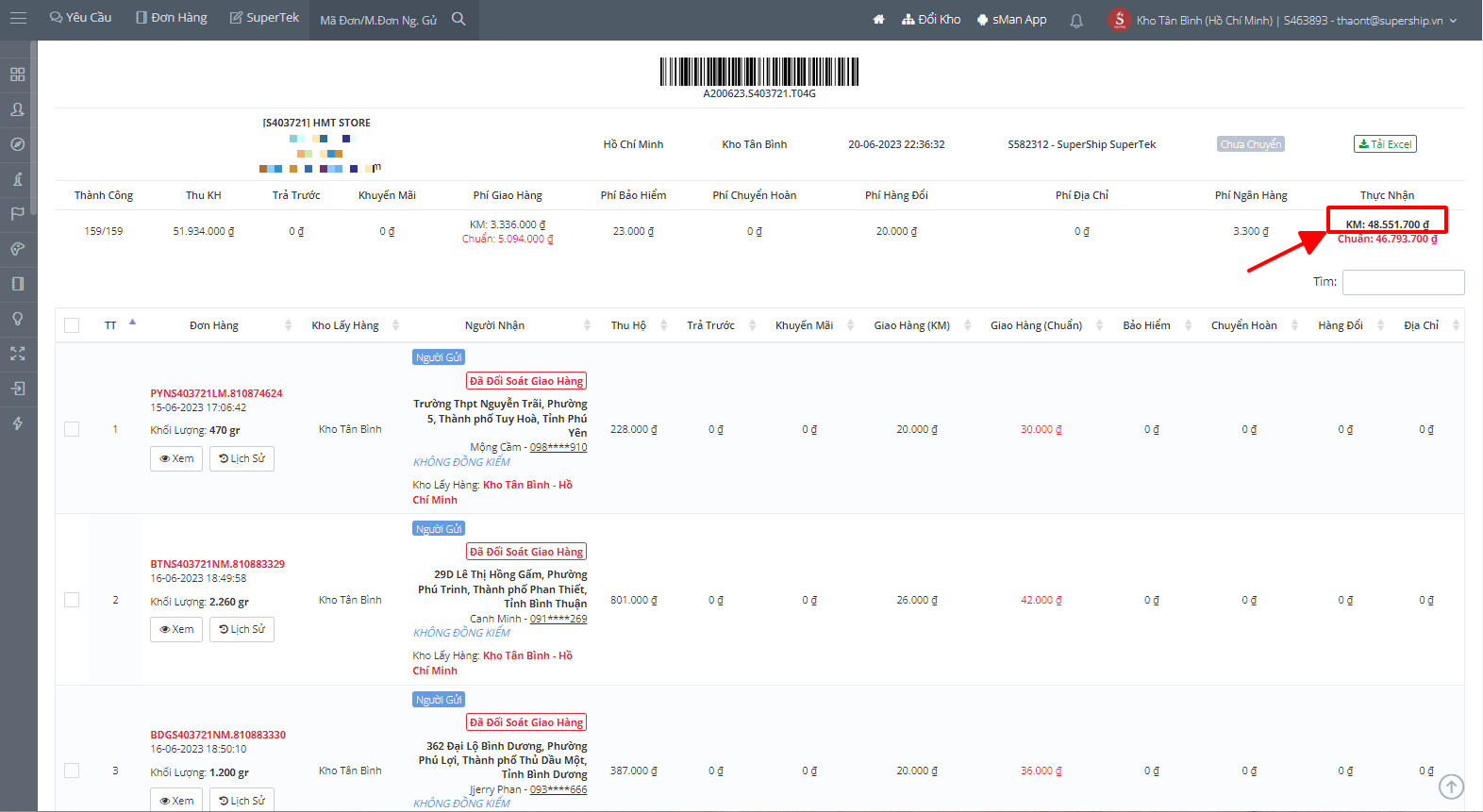Click phone number 091****269

558,619
